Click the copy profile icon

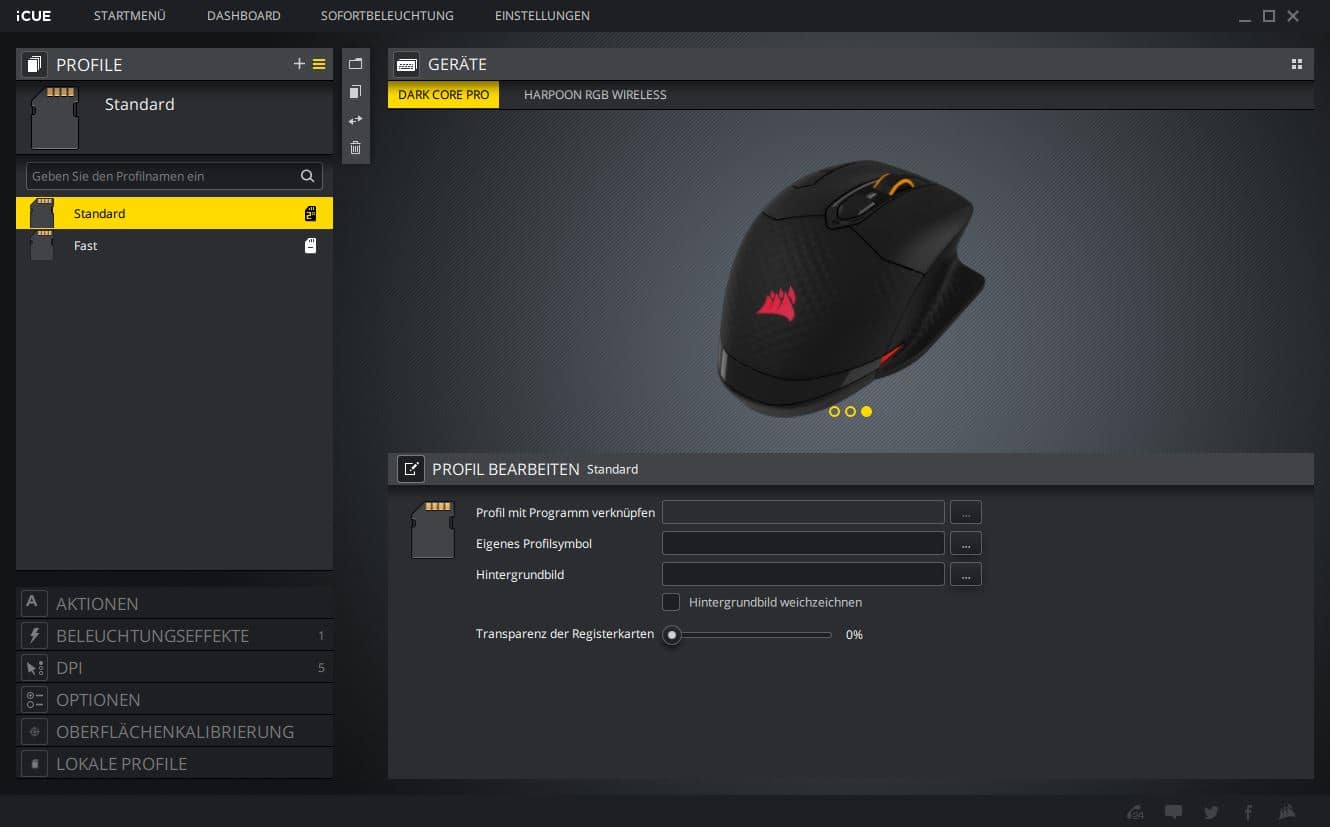(x=355, y=92)
